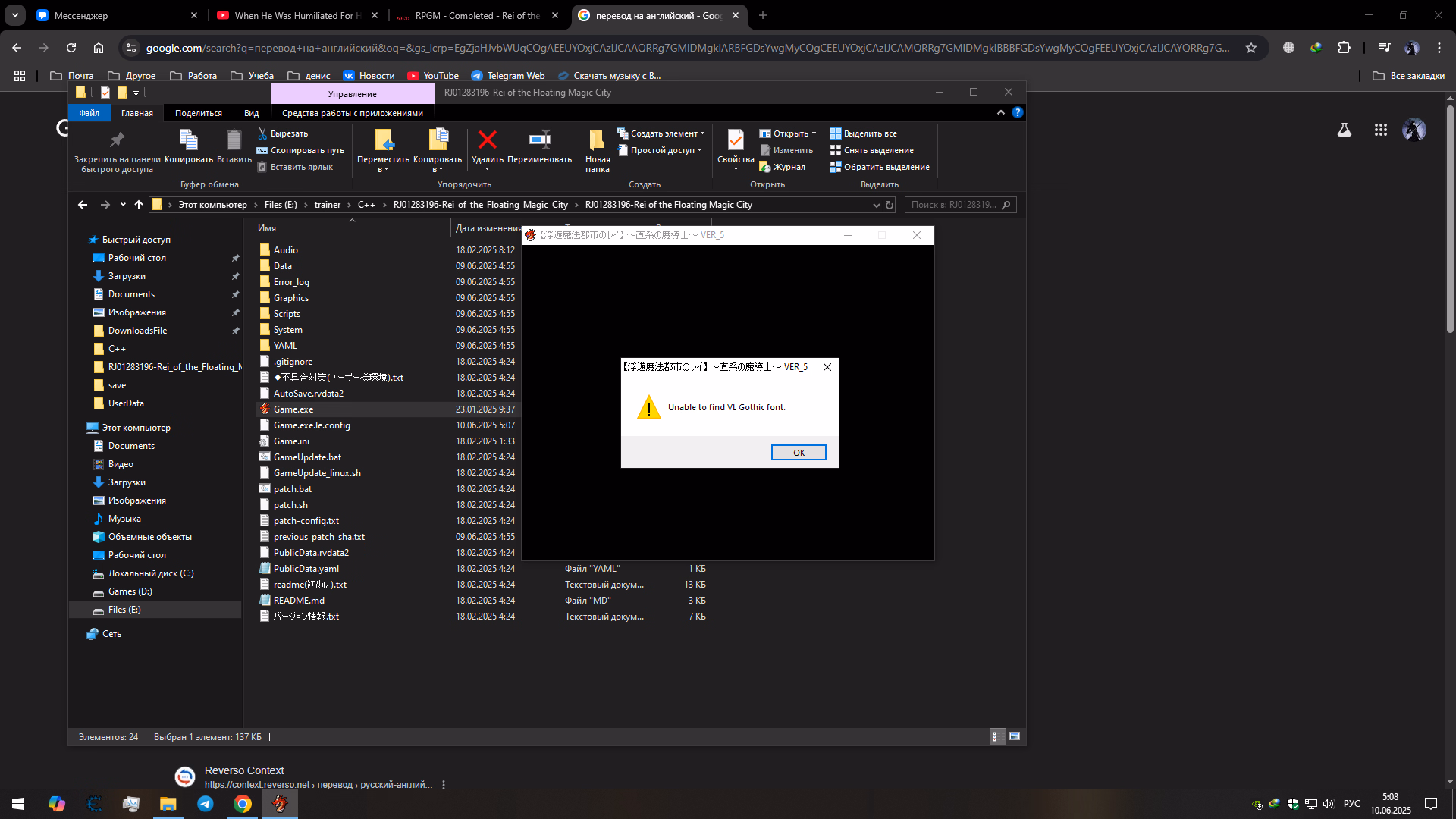The image size is (1456, 819).
Task: Click the Cut (Вырезать) scissors icon
Action: point(262,133)
